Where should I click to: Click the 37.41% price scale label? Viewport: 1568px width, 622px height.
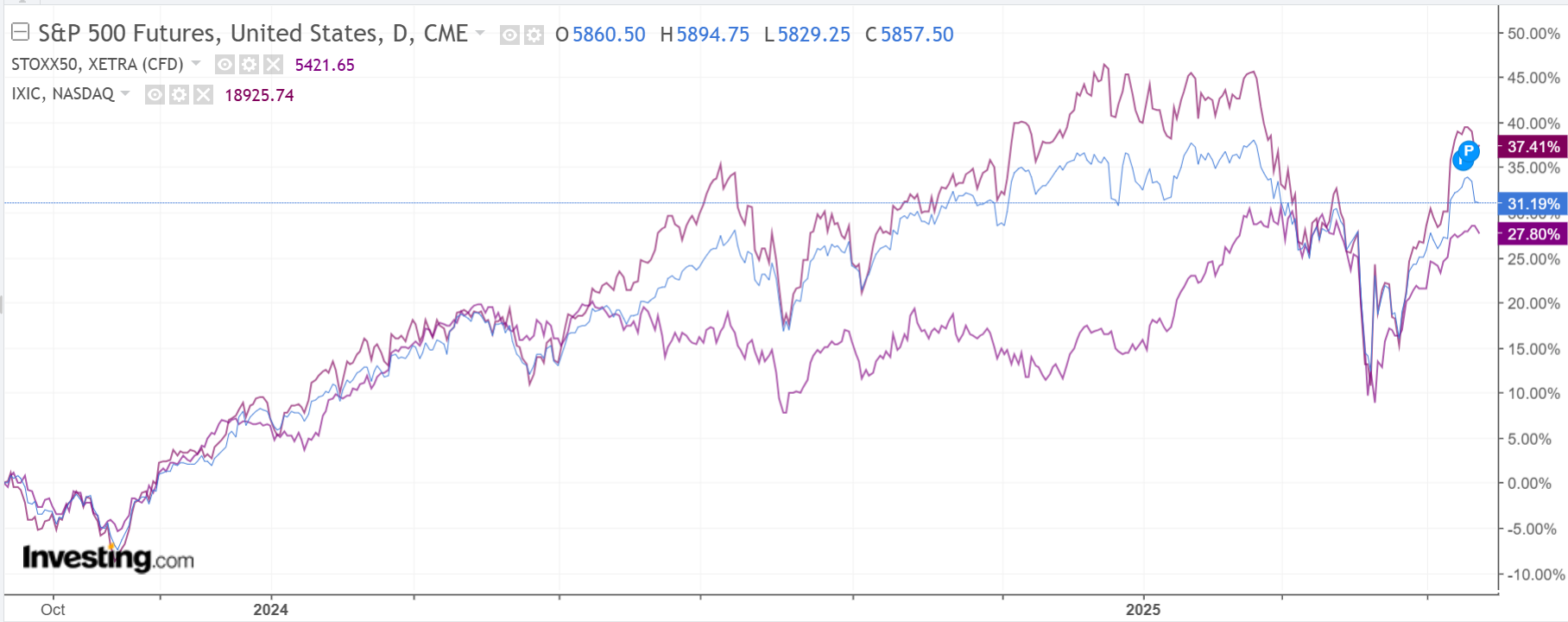[x=1533, y=147]
